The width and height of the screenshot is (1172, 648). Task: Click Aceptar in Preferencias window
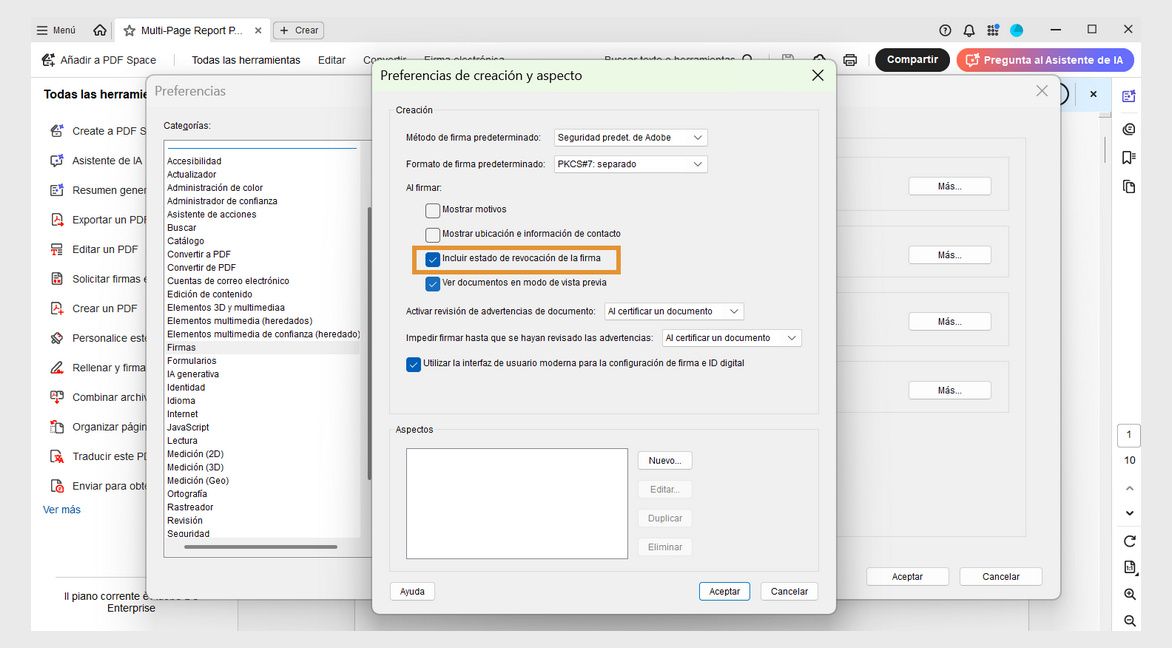tap(907, 576)
